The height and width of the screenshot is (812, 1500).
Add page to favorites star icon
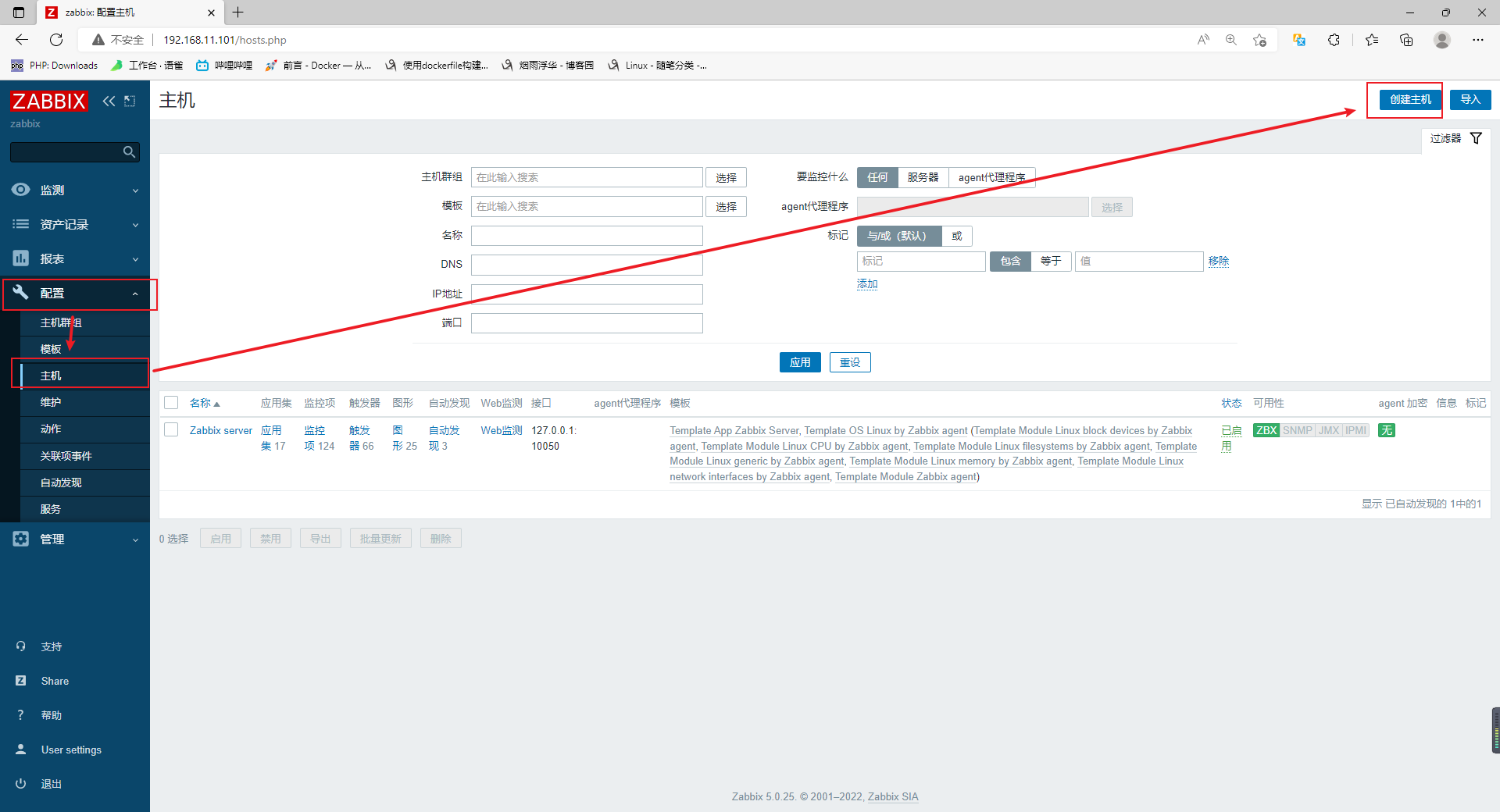pyautogui.click(x=1259, y=40)
